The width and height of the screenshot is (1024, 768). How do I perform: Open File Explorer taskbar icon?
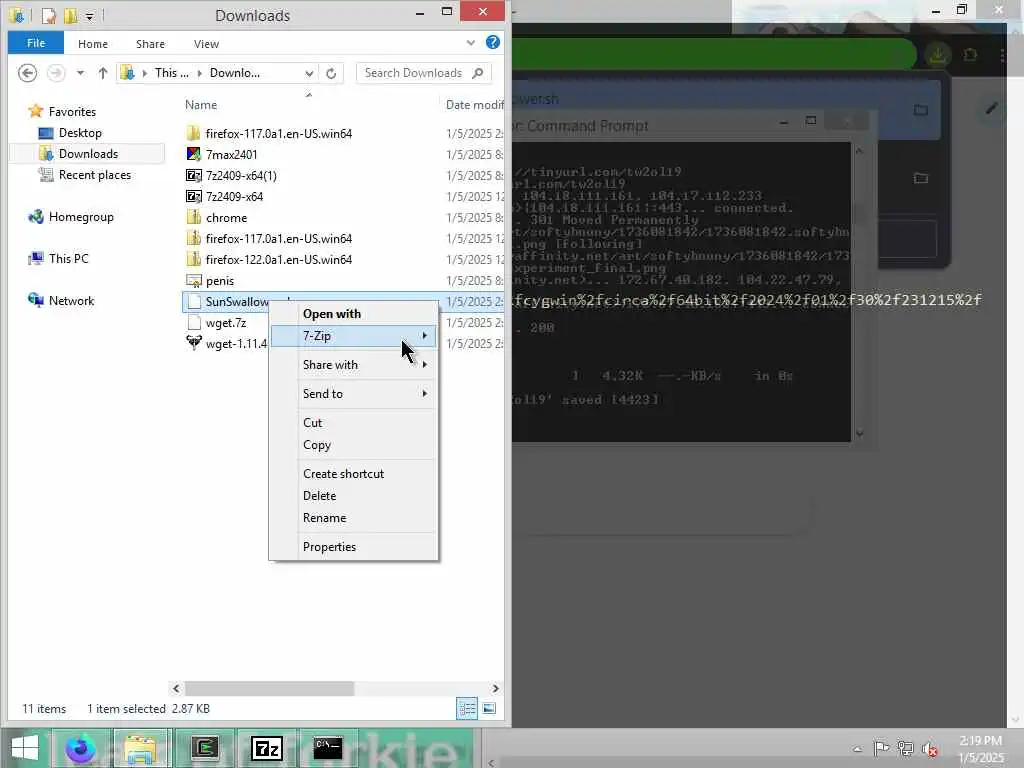[140, 748]
